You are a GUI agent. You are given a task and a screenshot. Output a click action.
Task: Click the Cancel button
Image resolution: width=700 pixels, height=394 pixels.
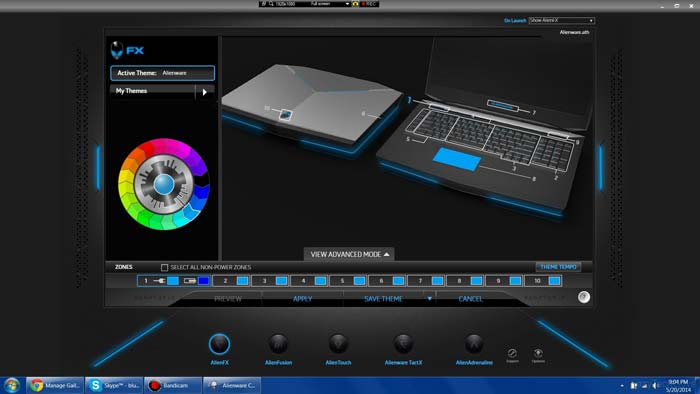pos(471,299)
